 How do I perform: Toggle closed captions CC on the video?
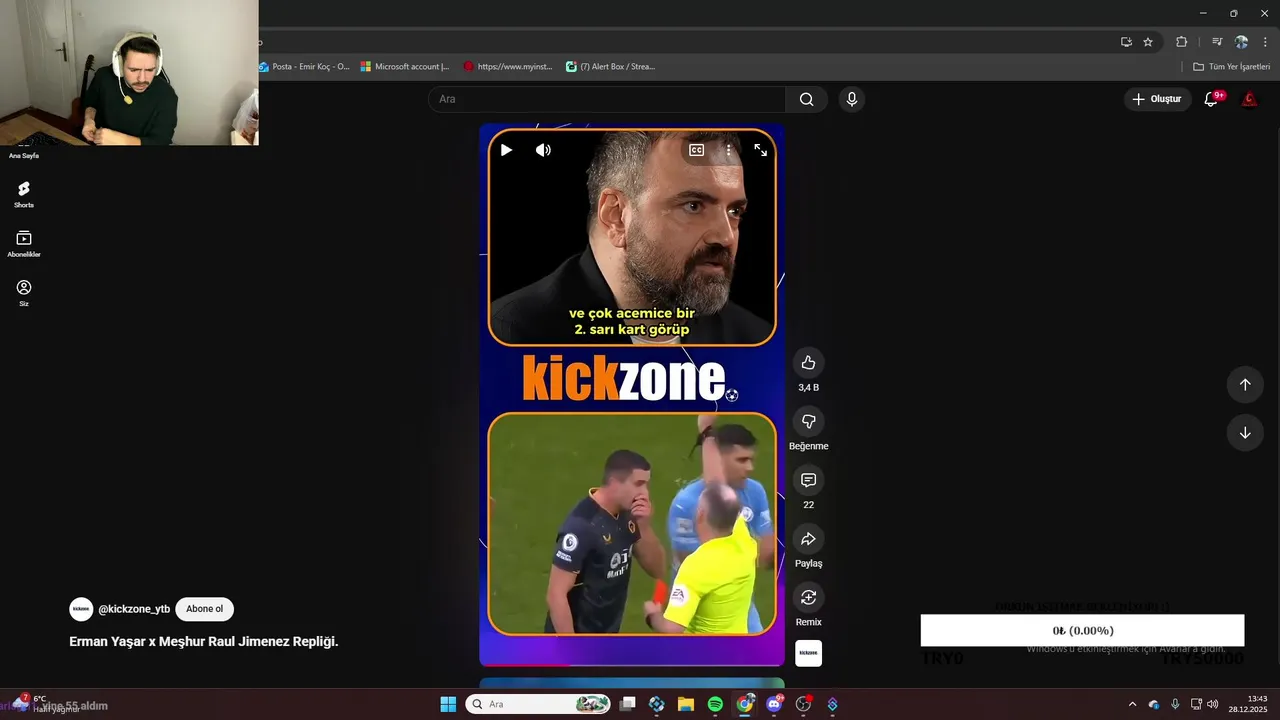696,150
